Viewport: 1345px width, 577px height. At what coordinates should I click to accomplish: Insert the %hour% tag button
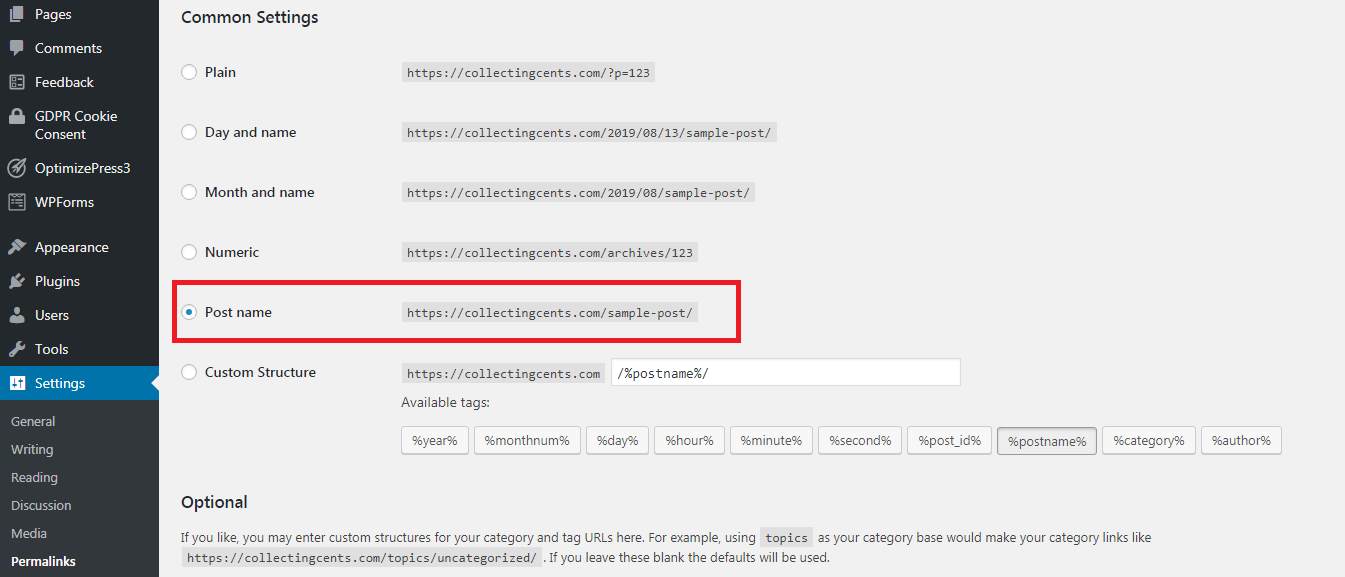pyautogui.click(x=688, y=440)
